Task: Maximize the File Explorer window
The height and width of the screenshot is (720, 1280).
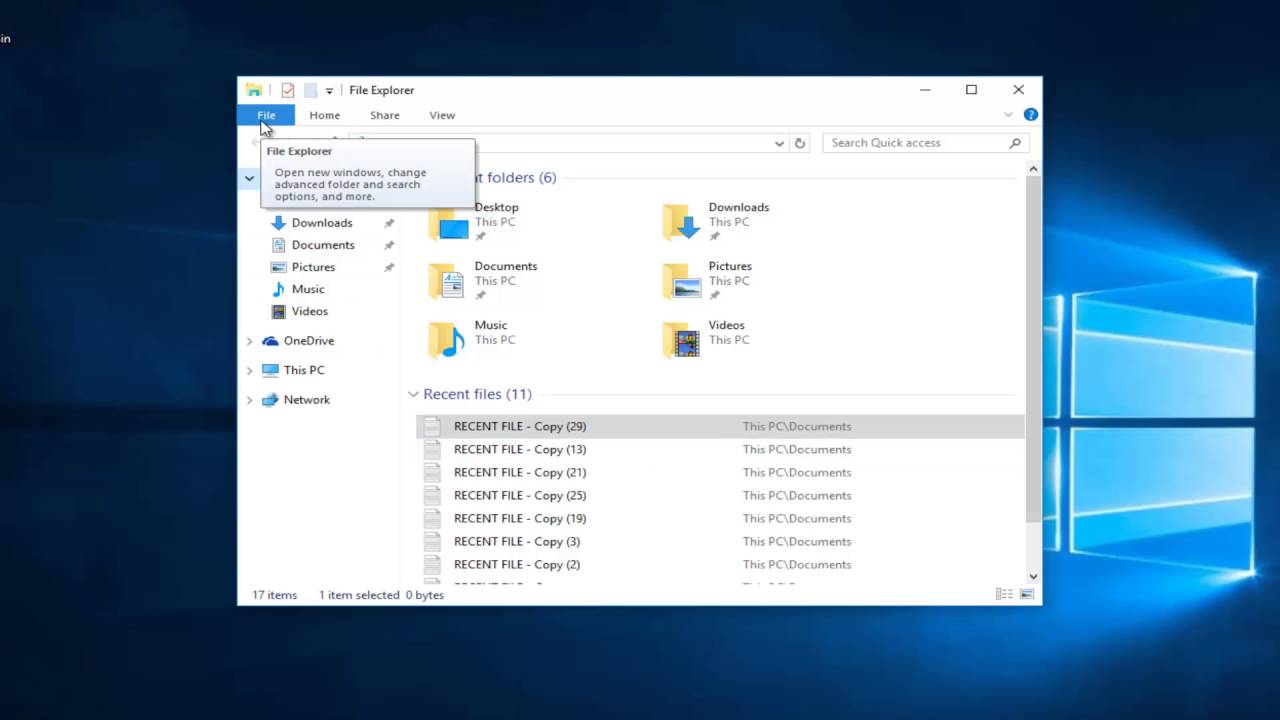Action: pyautogui.click(x=971, y=90)
